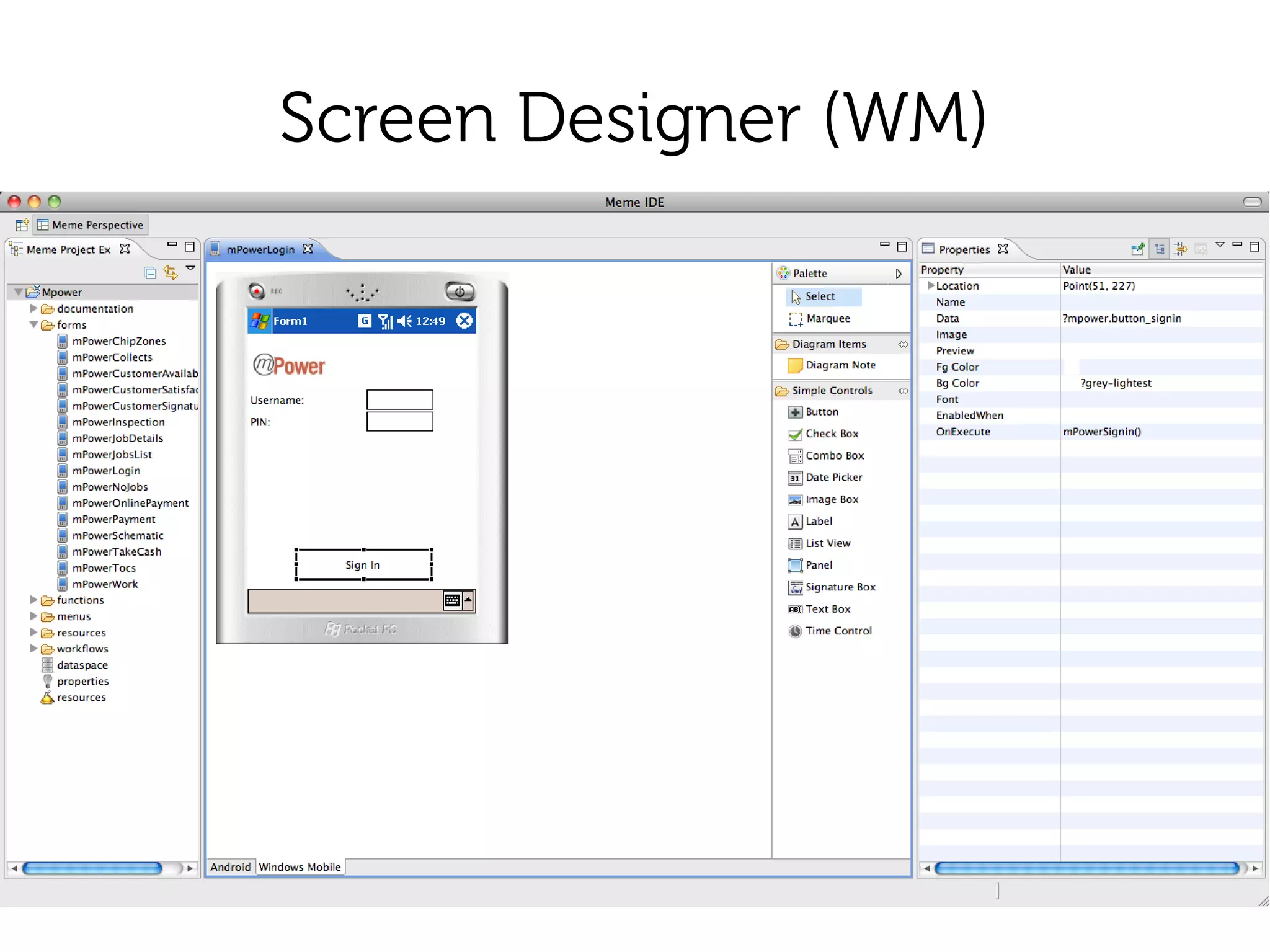Expand the documentation folder
1270x952 pixels.
(x=34, y=308)
